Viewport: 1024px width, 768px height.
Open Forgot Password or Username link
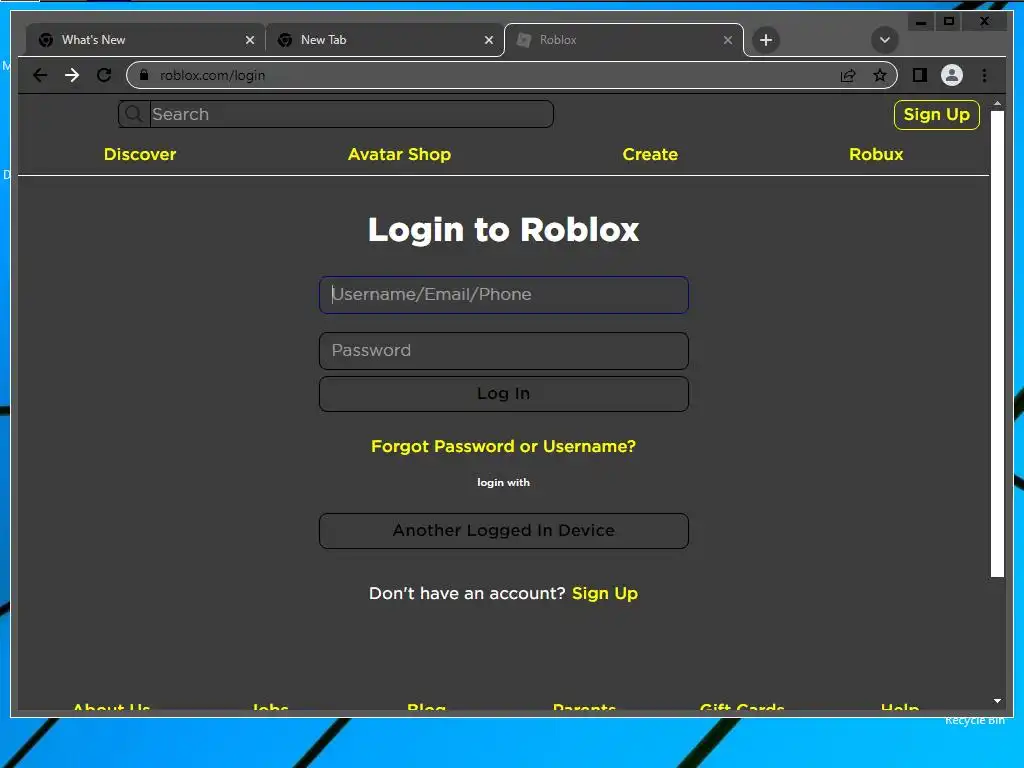click(504, 447)
